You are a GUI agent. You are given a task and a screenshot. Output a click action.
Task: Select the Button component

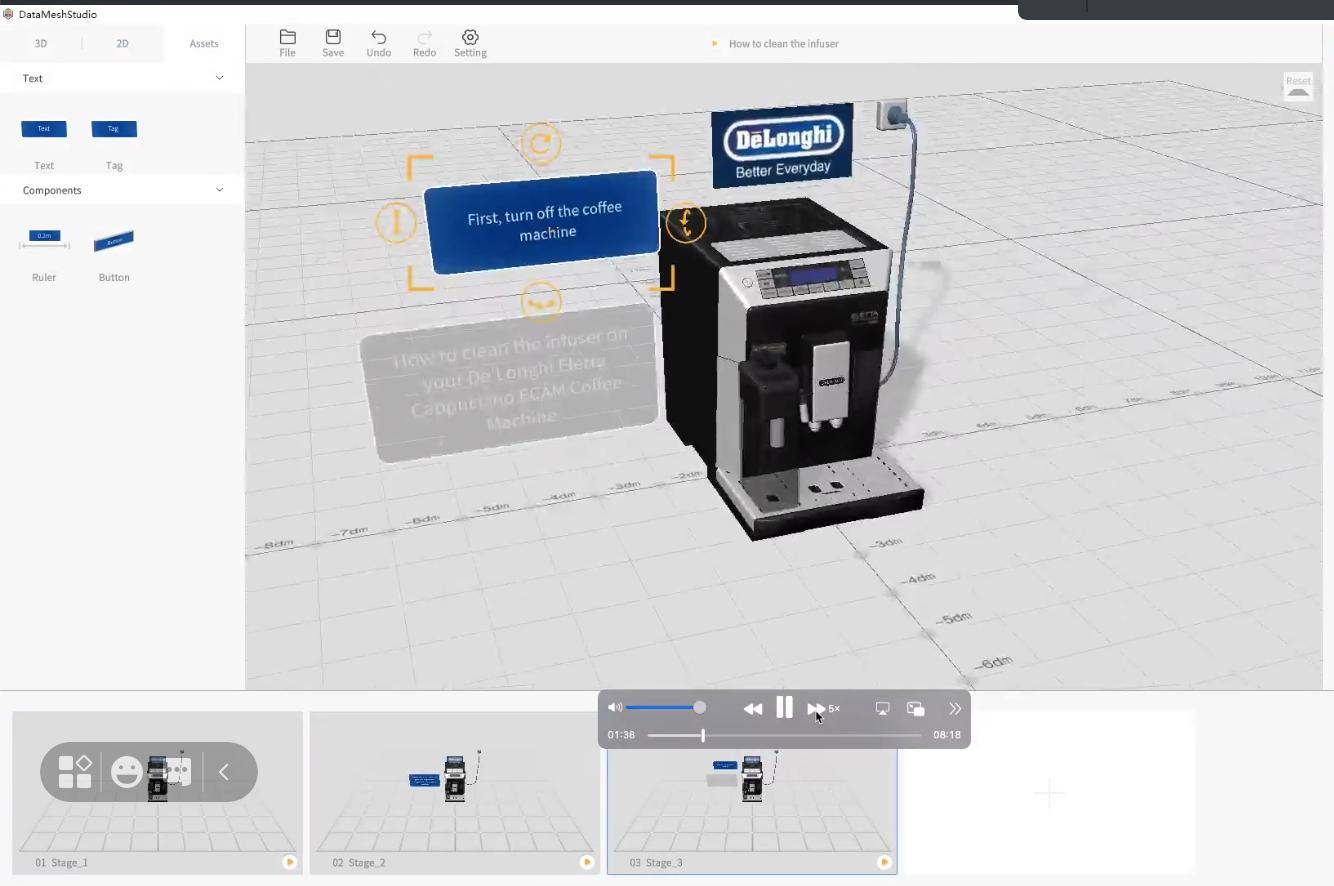(114, 241)
